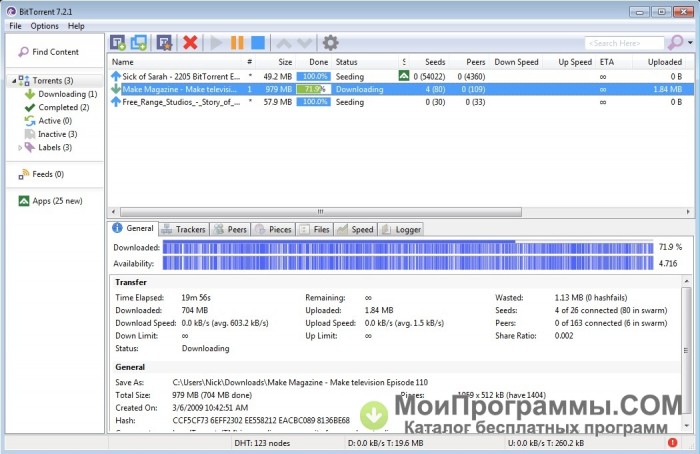Open the File menu

tap(15, 26)
